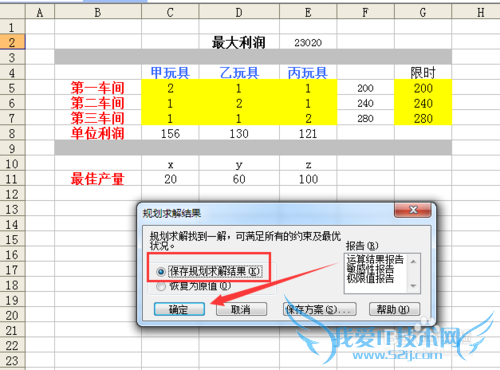Select row 2 header
This screenshot has width=500, height=370.
(x=12, y=42)
